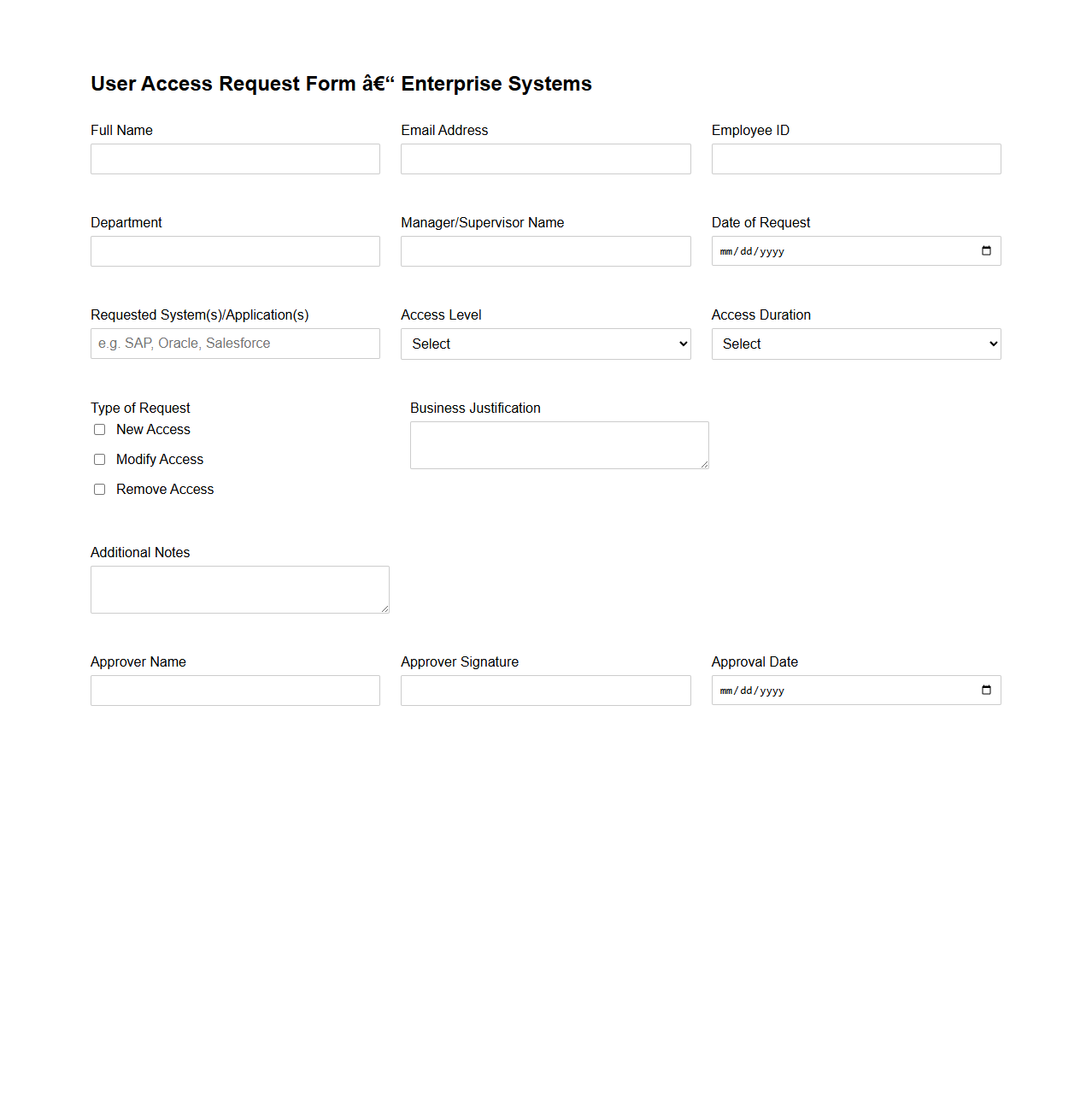The image size is (1092, 1111).
Task: Click the Requested Systems field with SAP placeholder
Action: [x=235, y=344]
